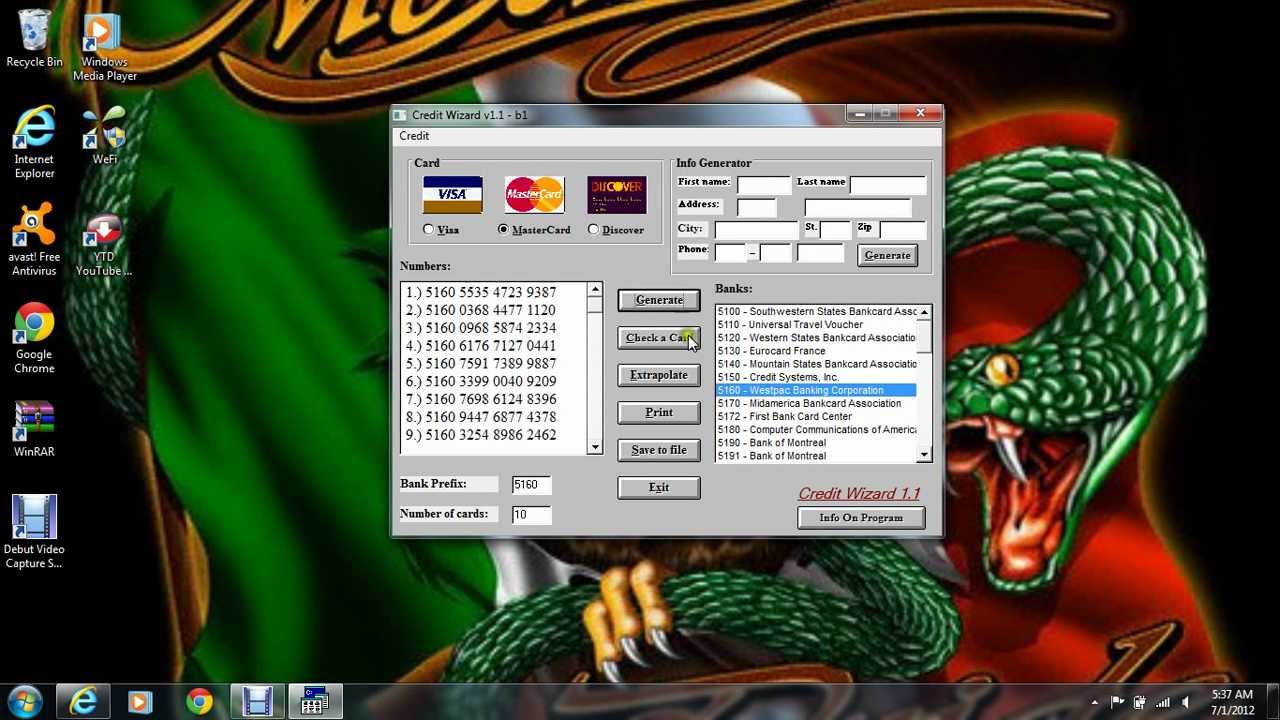1280x720 pixels.
Task: Switch to Debut Video Capture taskbar icon
Action: coord(257,702)
